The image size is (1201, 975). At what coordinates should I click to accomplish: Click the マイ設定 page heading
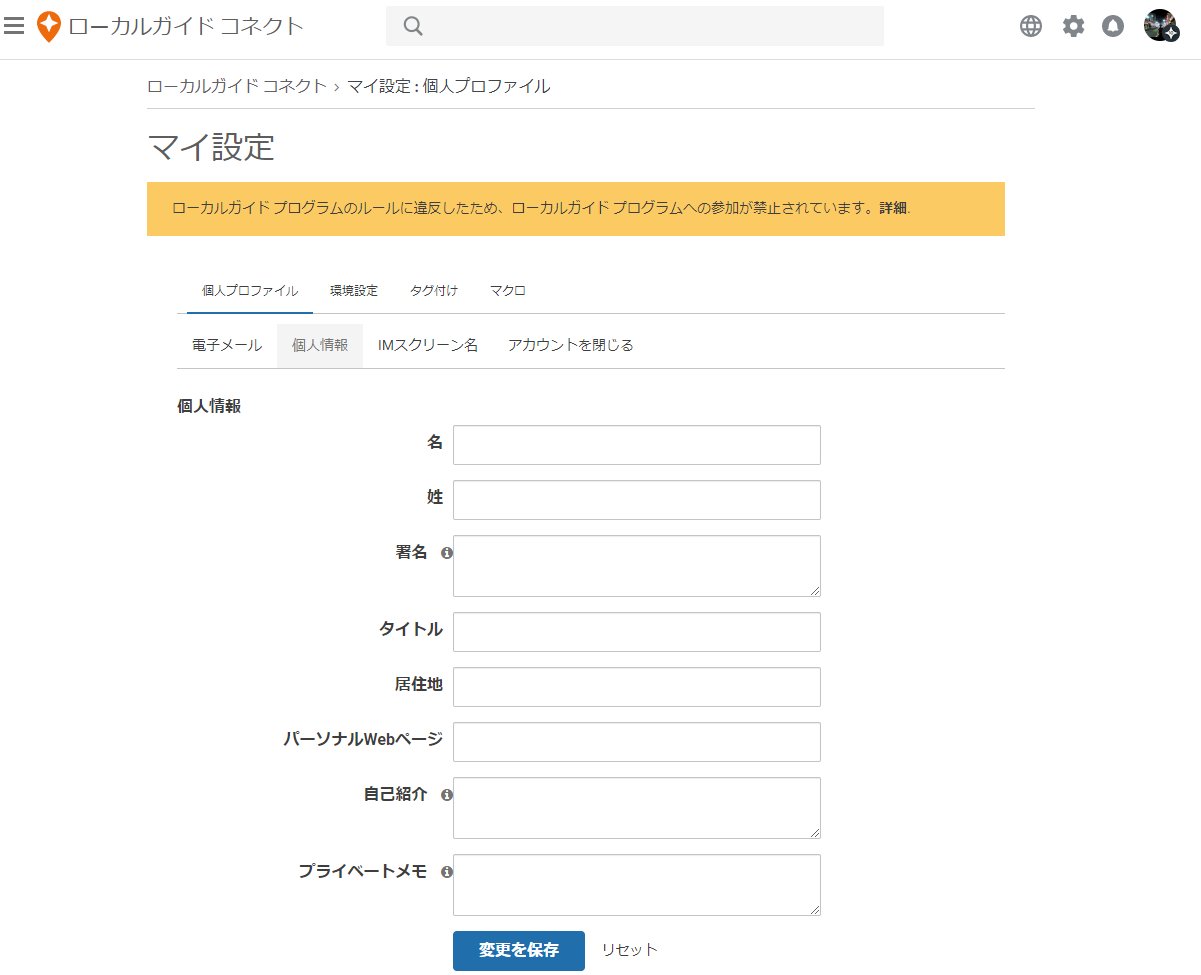211,147
